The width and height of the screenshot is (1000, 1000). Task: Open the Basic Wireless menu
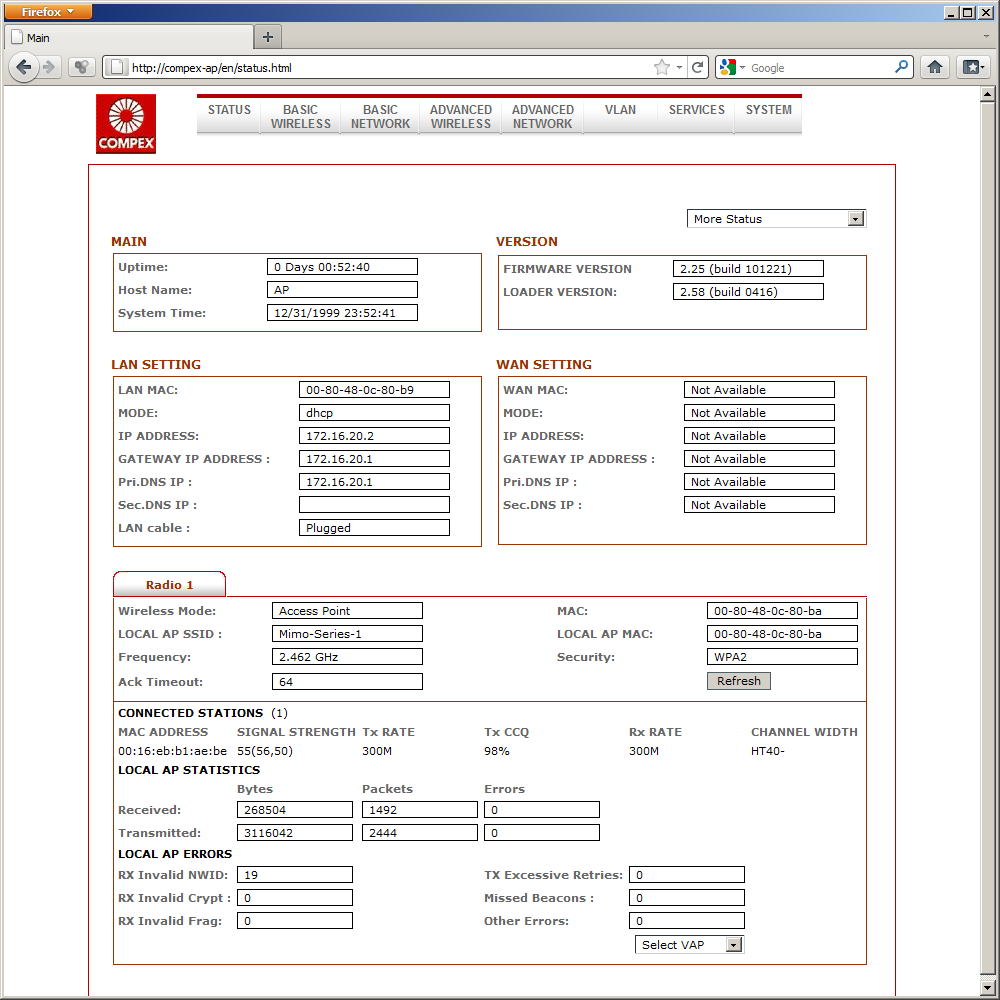tap(300, 117)
